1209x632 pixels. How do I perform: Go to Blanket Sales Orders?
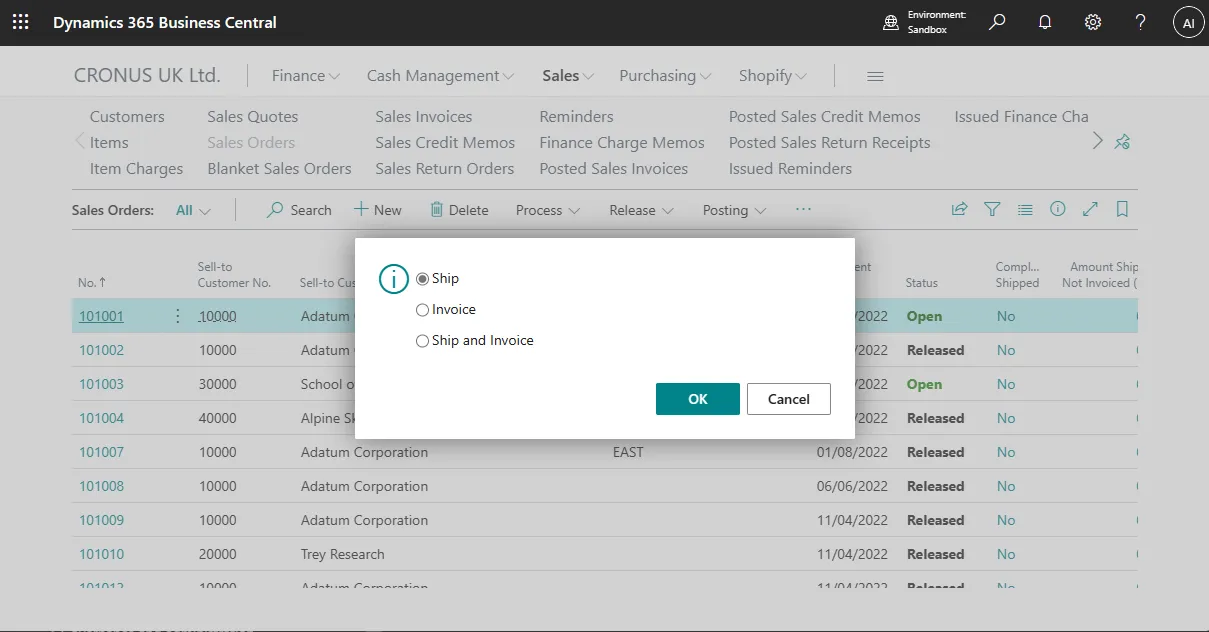pos(280,168)
